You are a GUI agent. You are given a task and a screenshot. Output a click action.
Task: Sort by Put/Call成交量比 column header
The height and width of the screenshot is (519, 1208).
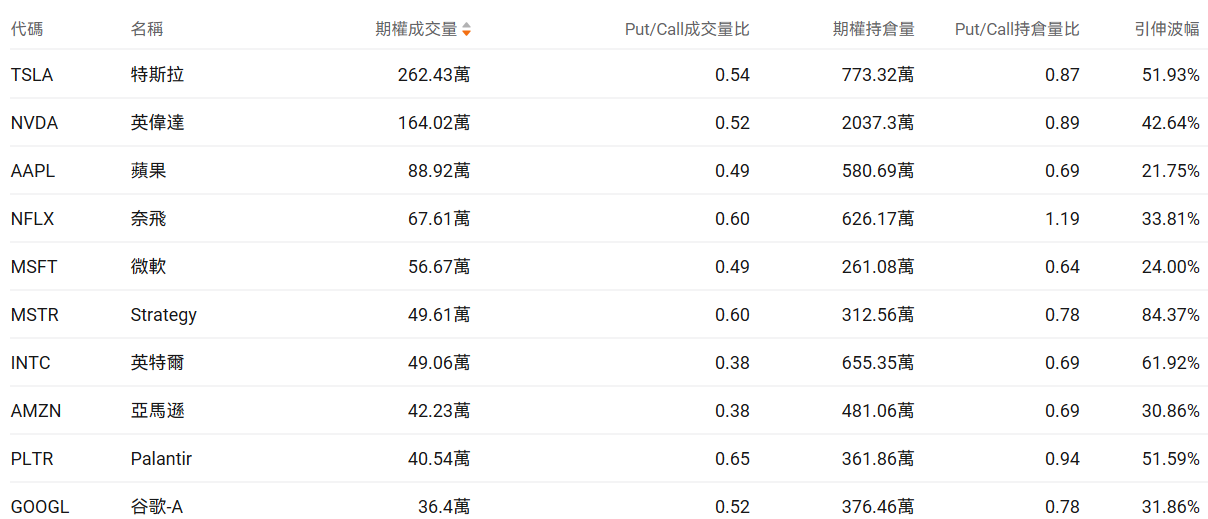tap(687, 29)
